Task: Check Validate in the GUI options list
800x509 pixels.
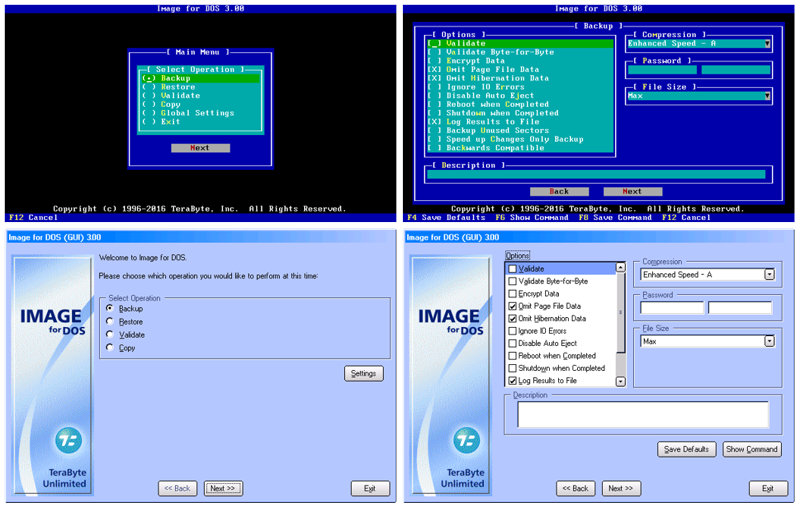Action: coord(512,269)
